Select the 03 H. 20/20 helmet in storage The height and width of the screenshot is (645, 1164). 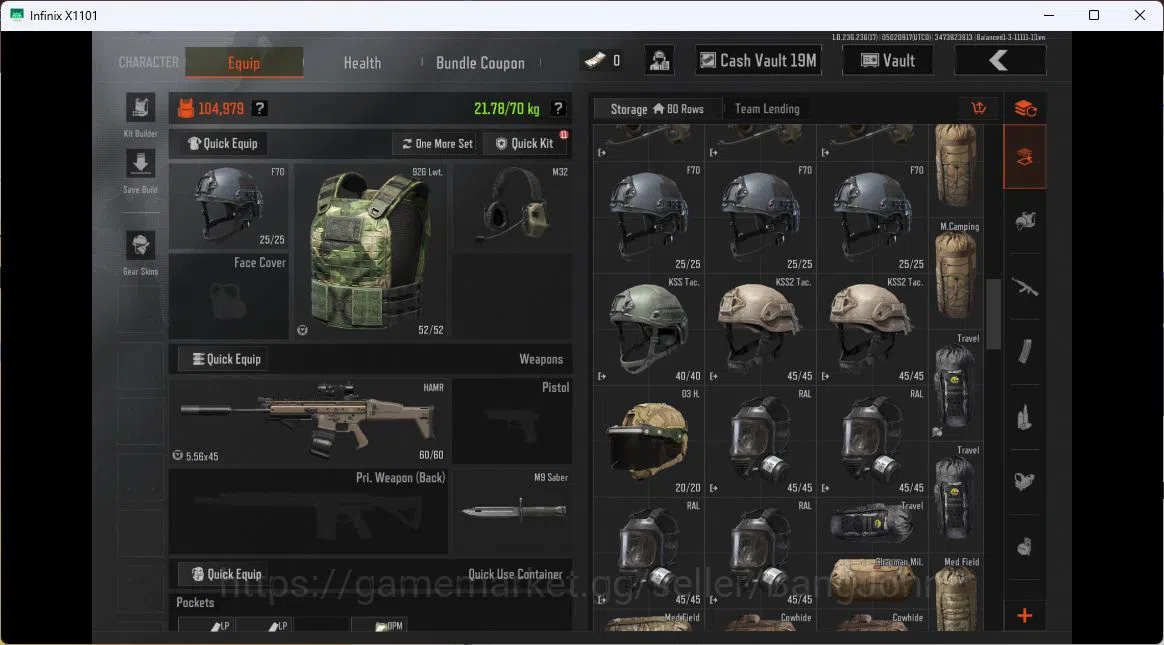pyautogui.click(x=649, y=442)
